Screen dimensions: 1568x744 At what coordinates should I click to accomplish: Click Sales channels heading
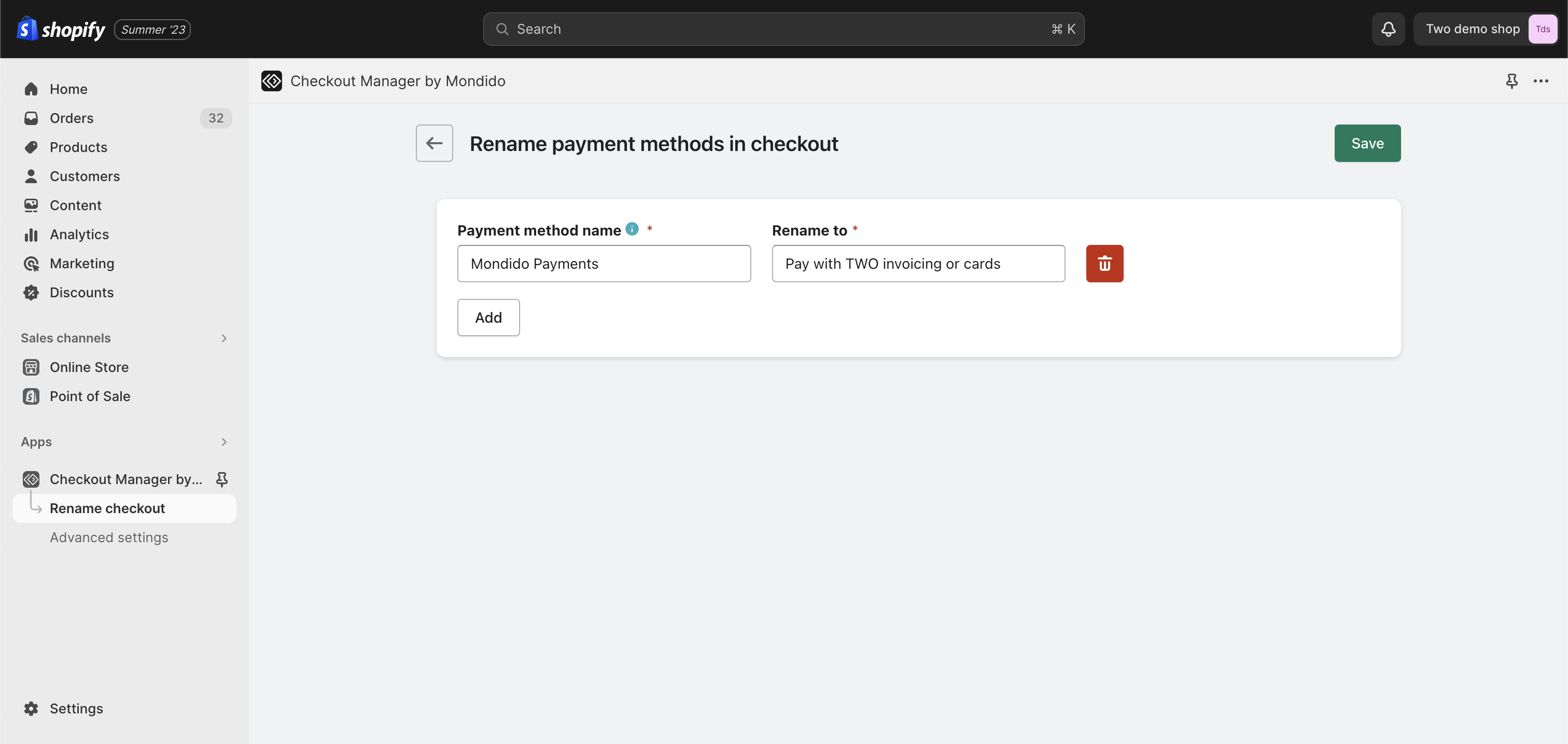66,338
